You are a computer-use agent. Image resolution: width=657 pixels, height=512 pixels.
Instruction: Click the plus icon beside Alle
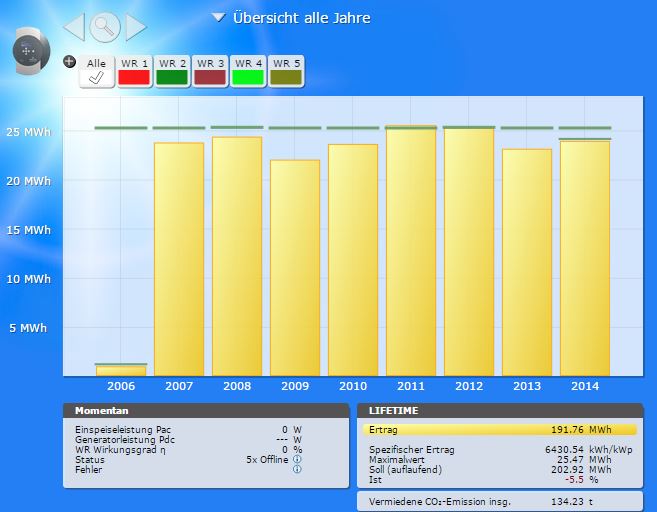coord(69,61)
